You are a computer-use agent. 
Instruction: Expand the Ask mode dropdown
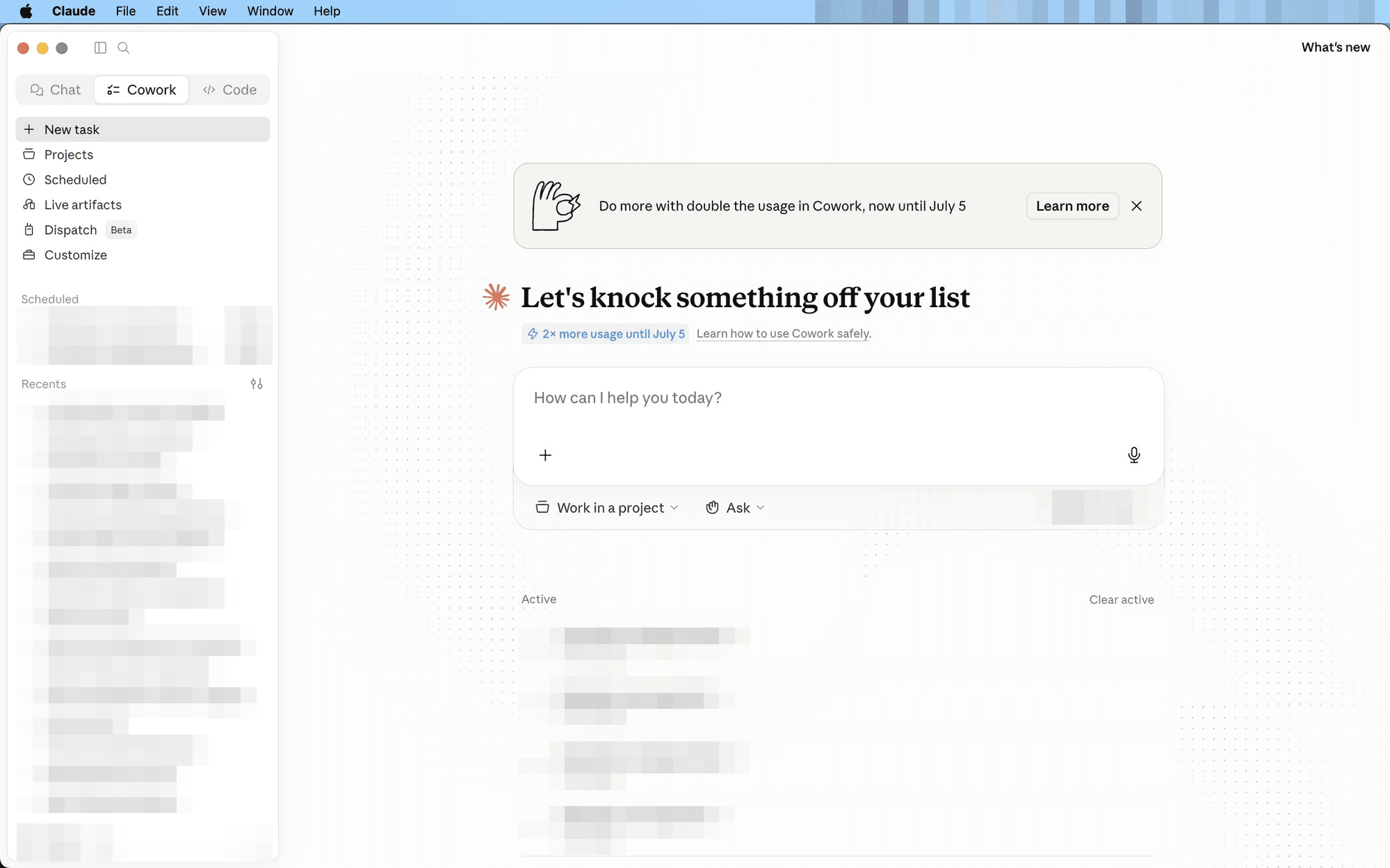(x=736, y=508)
